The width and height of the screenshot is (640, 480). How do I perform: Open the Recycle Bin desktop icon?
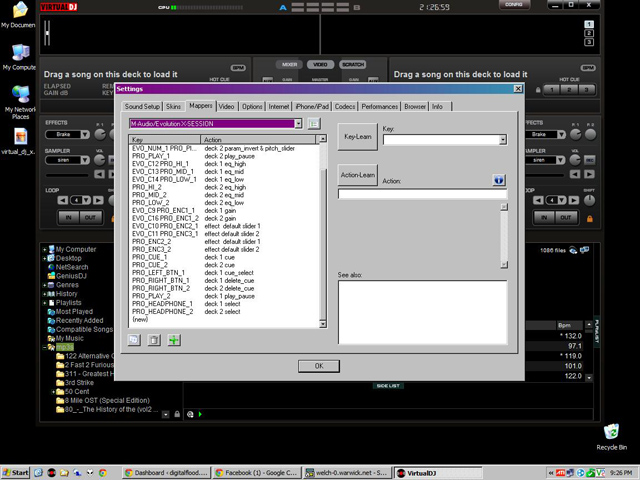(x=611, y=437)
